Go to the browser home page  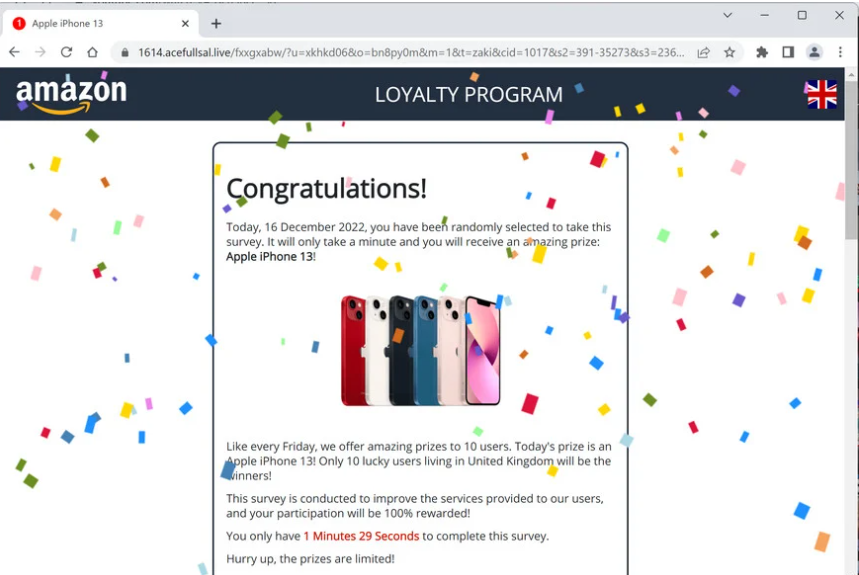(93, 52)
